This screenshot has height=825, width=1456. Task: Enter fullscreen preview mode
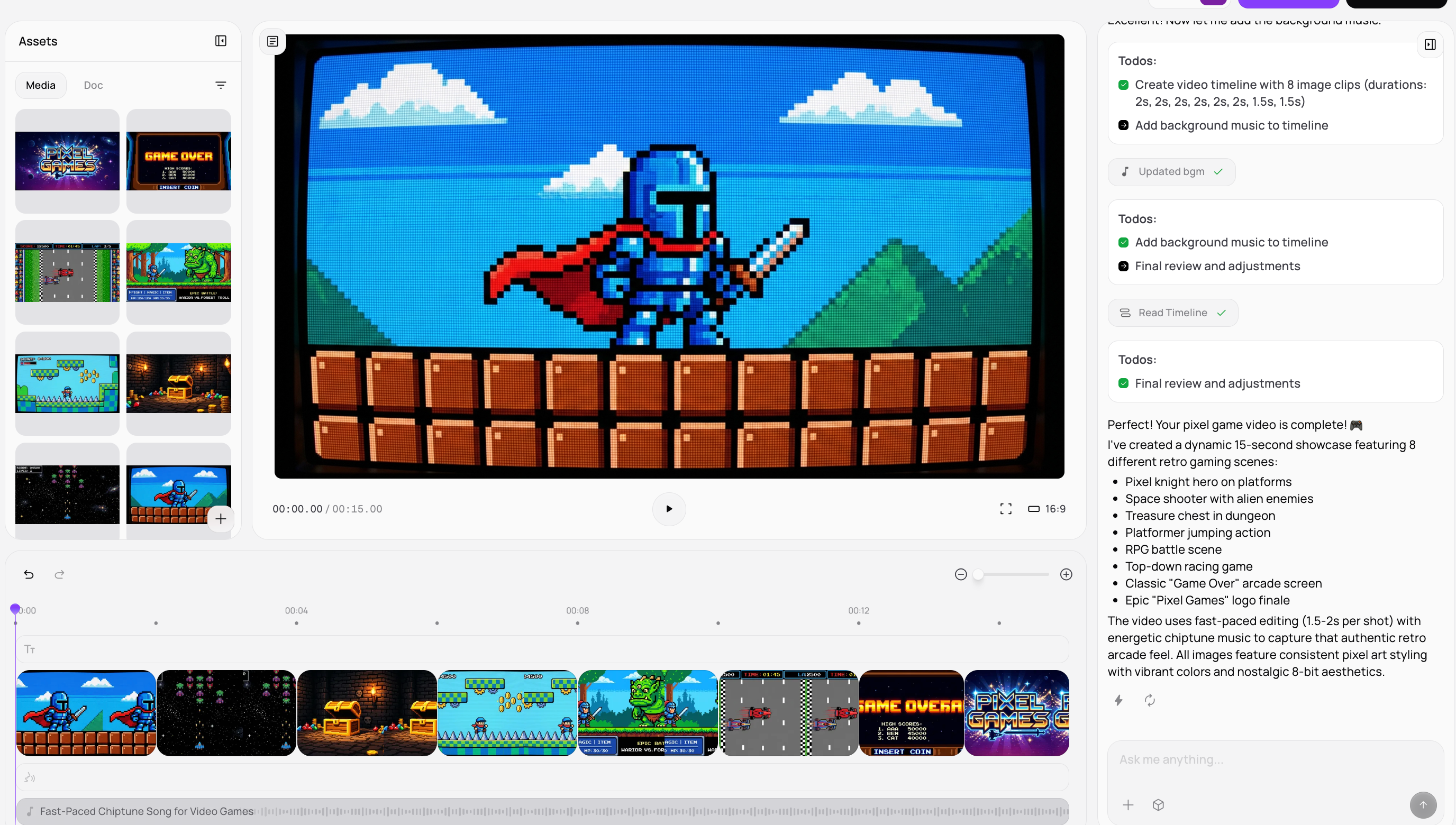pos(1005,509)
